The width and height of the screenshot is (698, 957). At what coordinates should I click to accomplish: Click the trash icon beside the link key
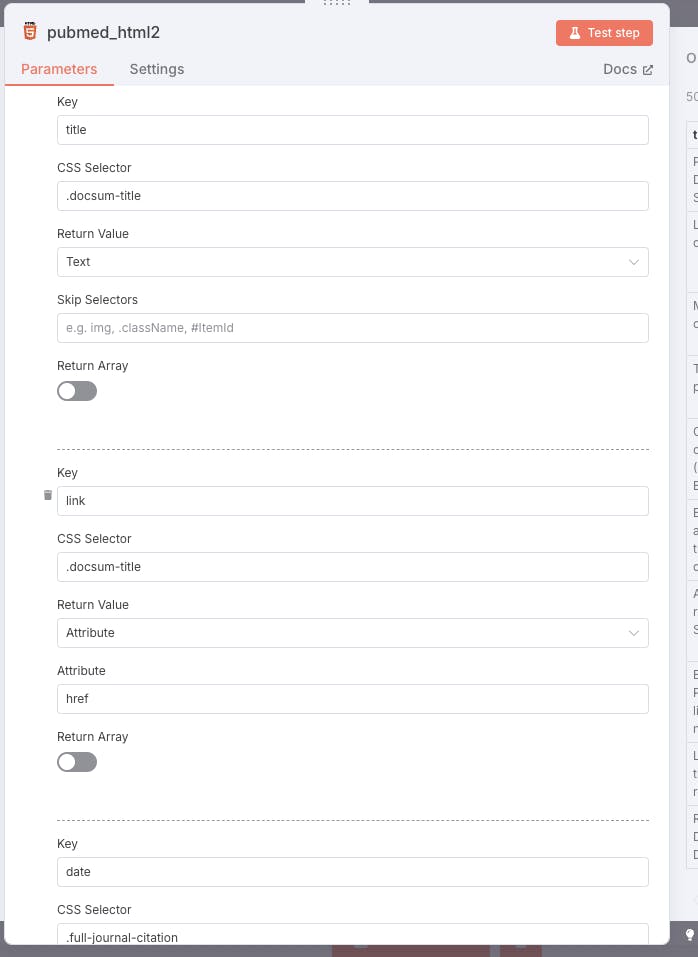click(47, 495)
